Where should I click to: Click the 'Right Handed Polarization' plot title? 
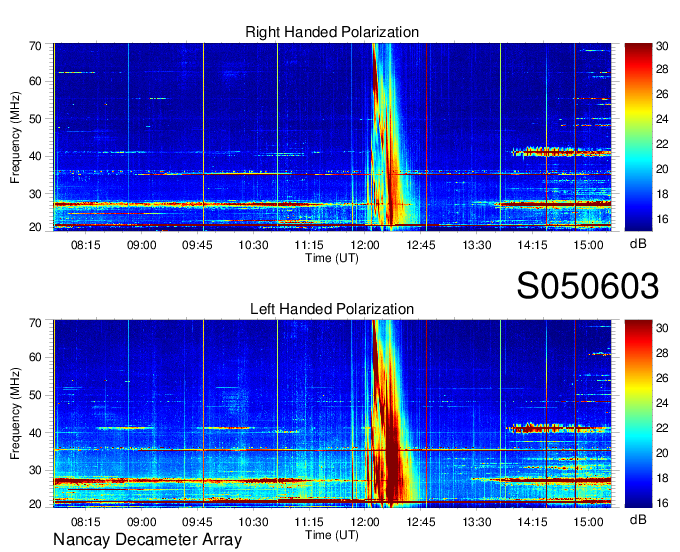332,32
